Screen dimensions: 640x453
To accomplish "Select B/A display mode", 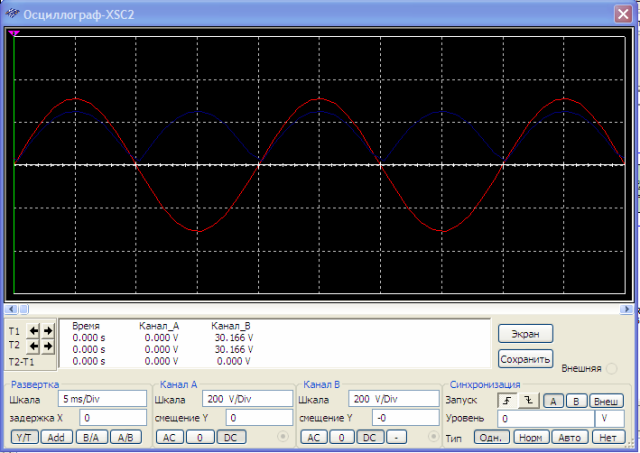I will 91,437.
